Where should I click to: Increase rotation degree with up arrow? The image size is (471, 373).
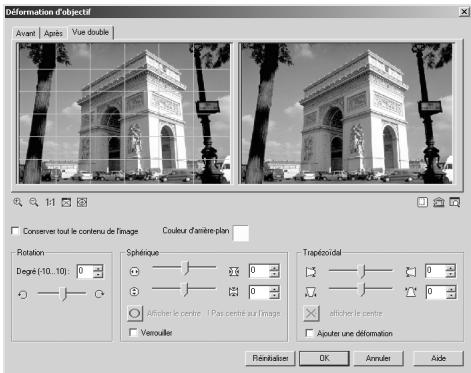(98, 268)
